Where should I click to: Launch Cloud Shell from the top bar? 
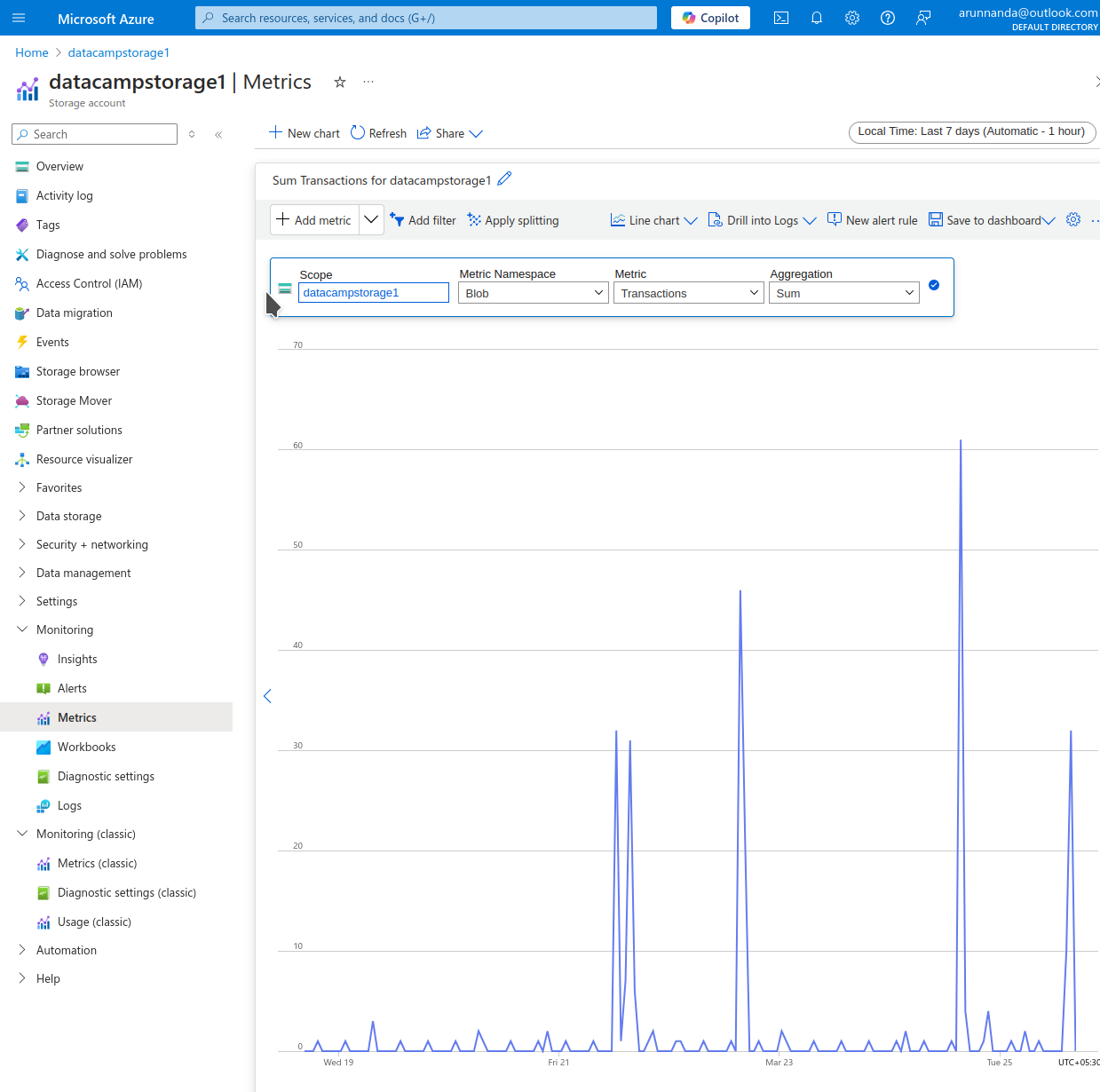781,18
